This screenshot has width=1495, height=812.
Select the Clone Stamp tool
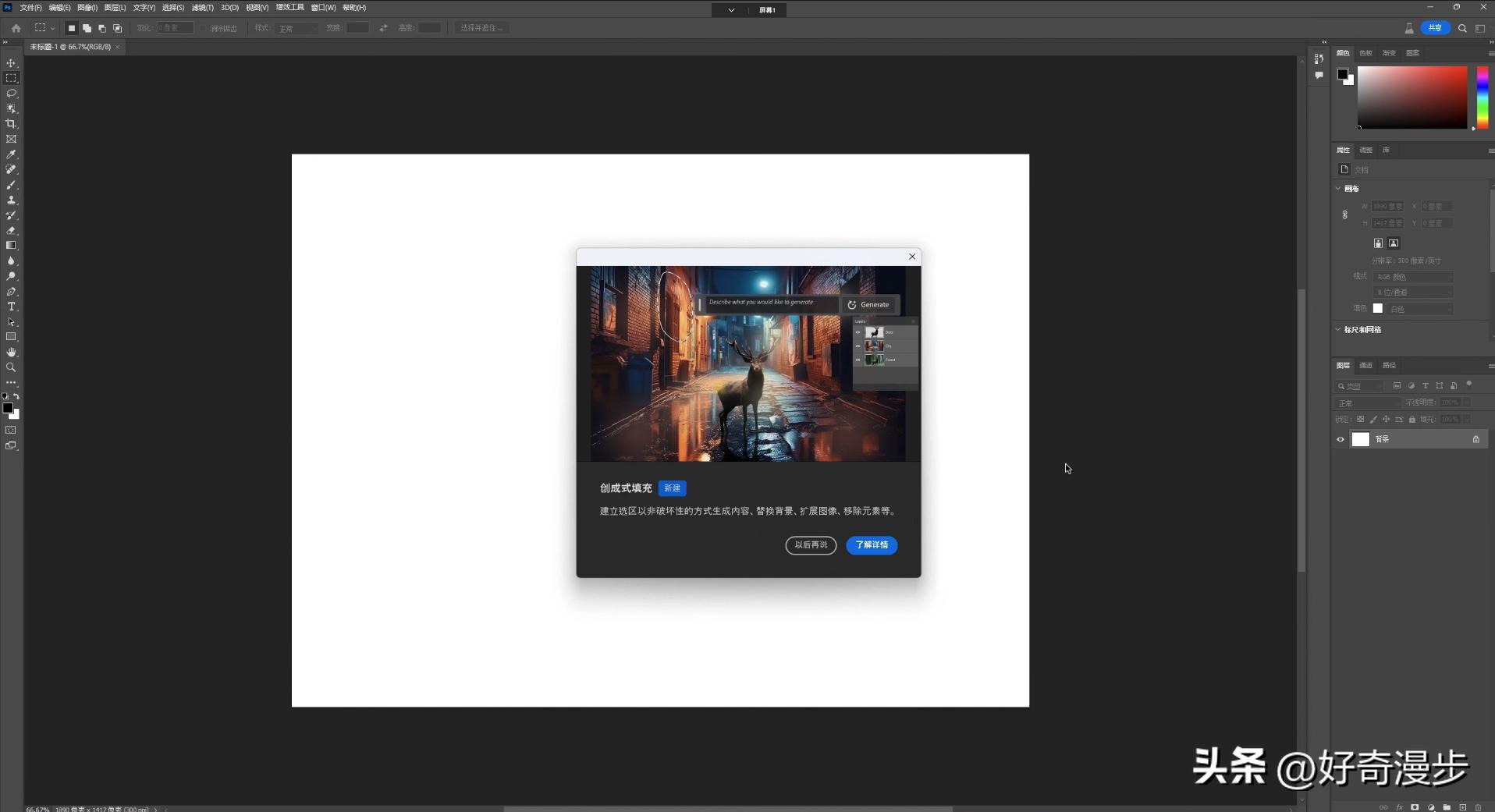(x=11, y=200)
